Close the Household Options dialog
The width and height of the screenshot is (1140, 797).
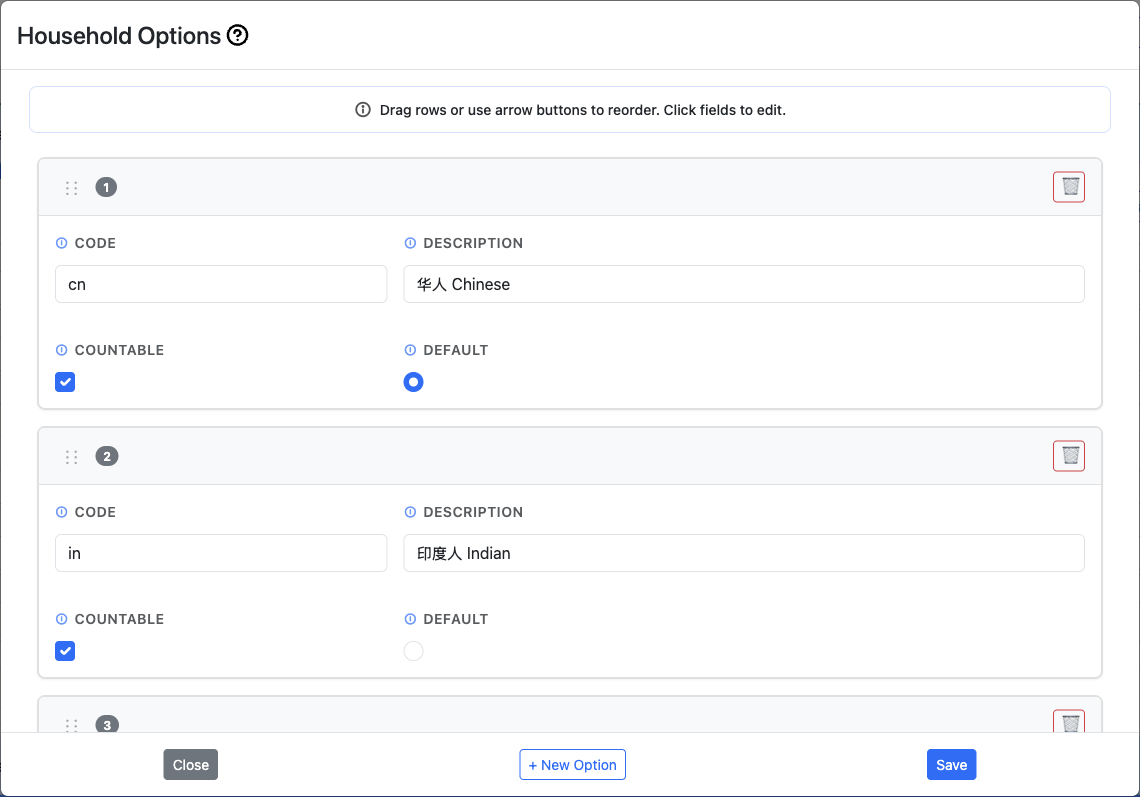click(190, 764)
